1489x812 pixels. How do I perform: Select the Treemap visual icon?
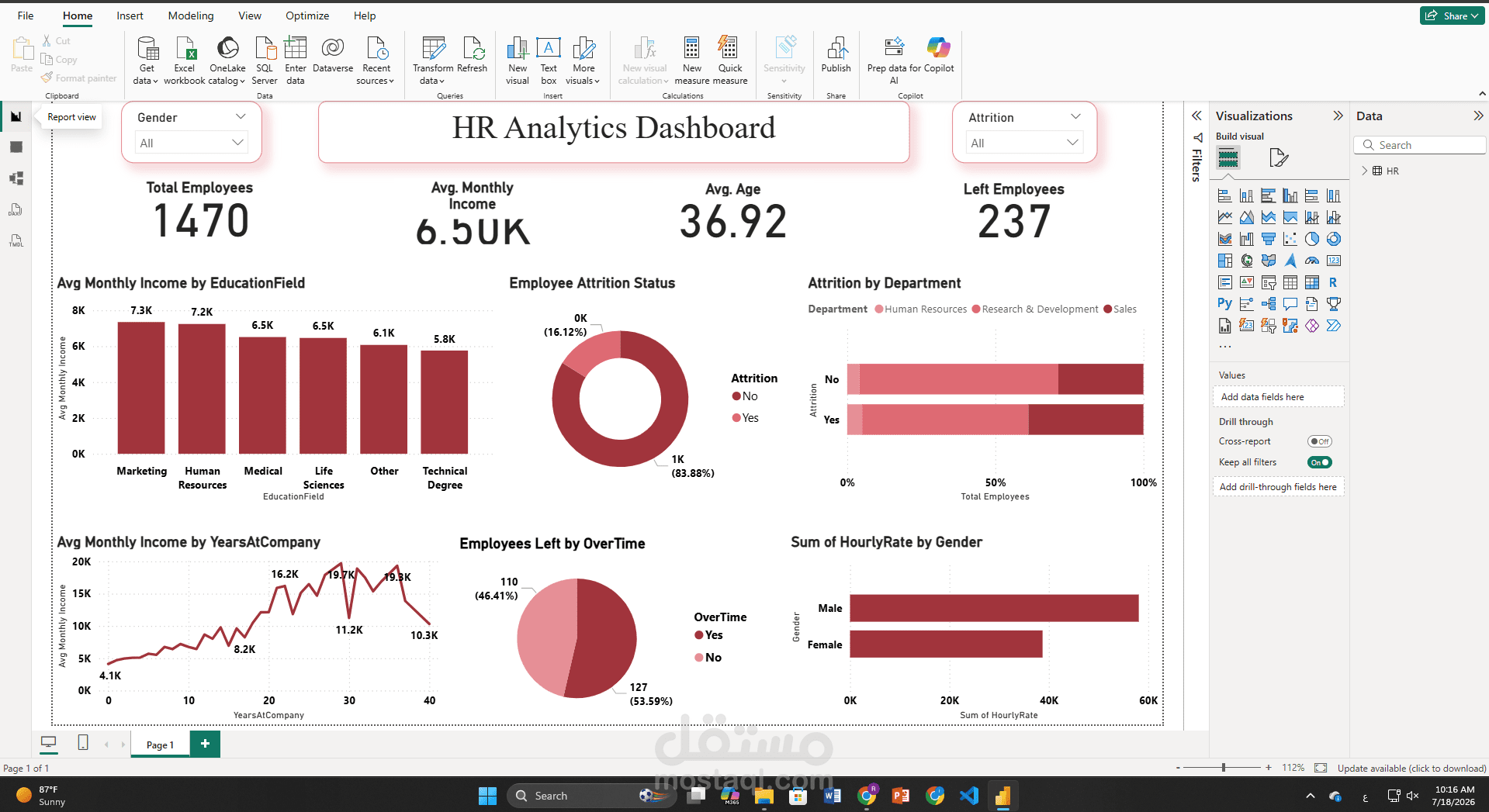1225,261
